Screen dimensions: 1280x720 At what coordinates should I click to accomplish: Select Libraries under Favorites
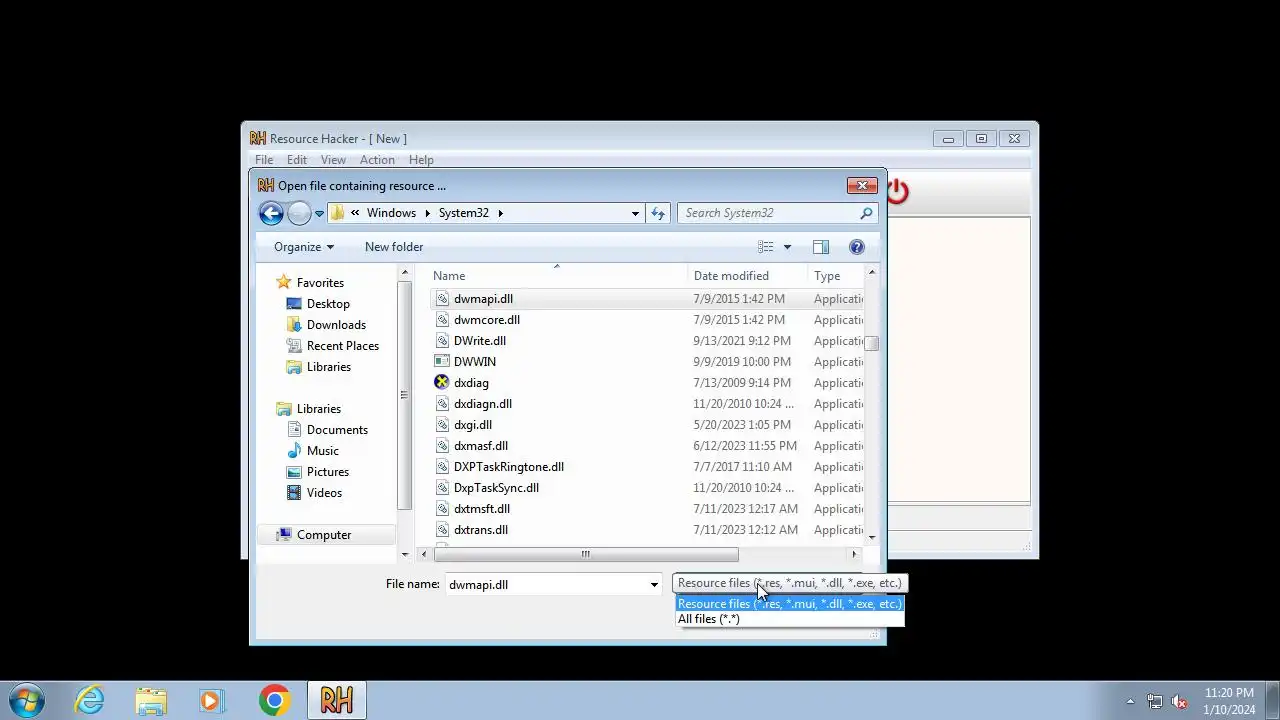pyautogui.click(x=328, y=367)
